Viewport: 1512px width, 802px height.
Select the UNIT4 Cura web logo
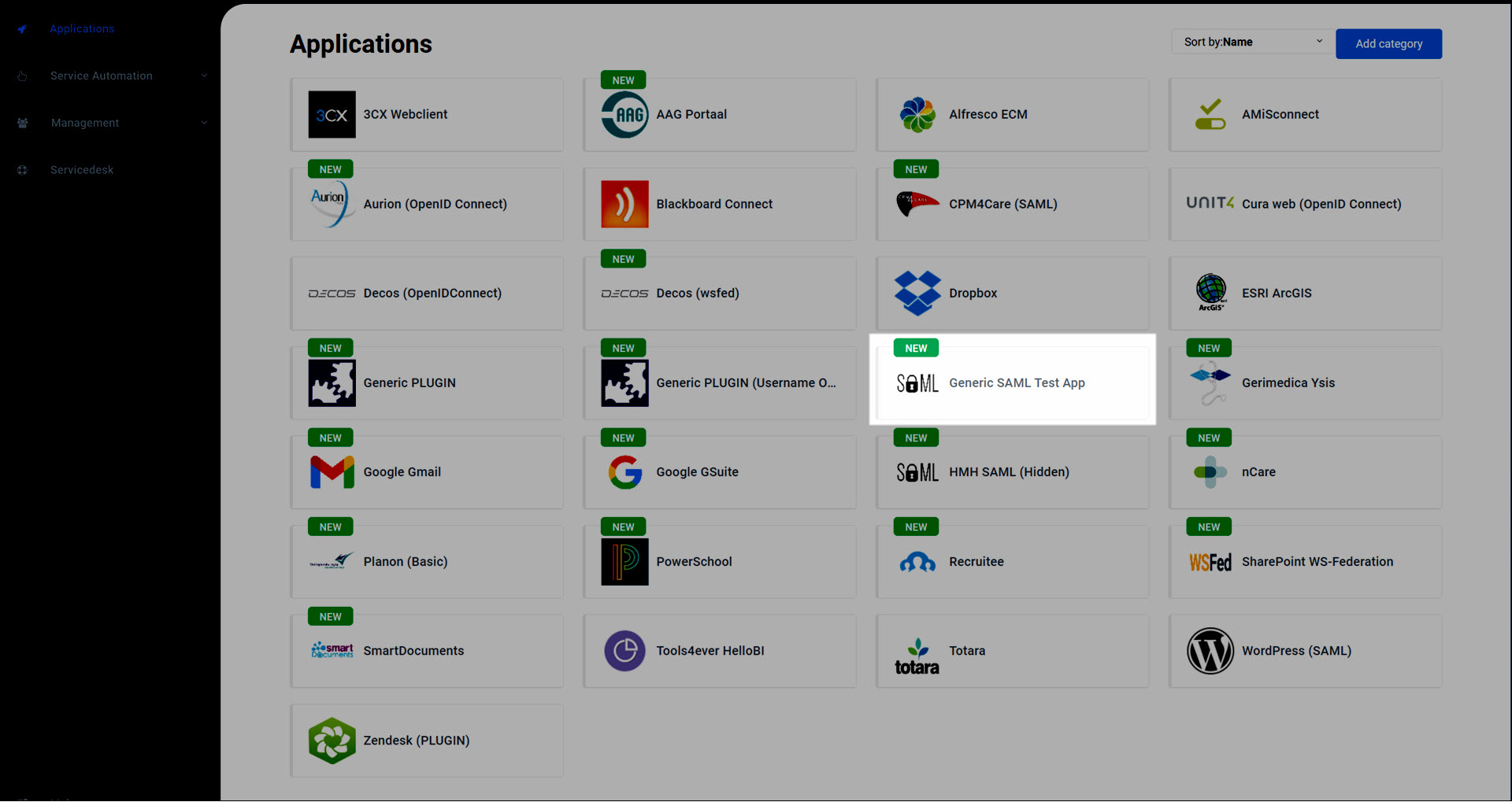point(1210,203)
